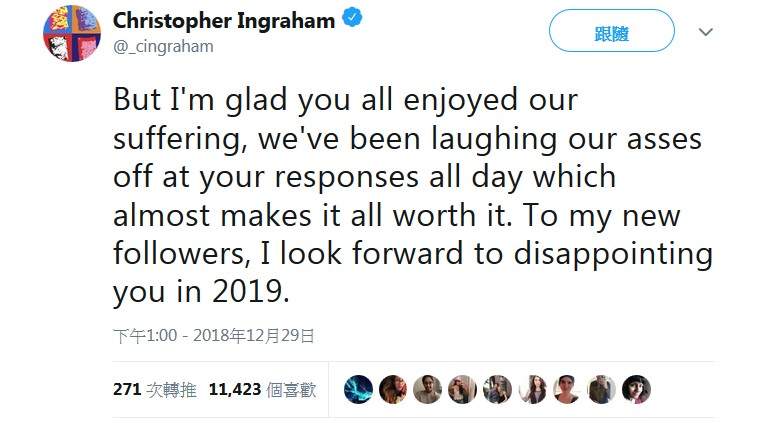
Task: Open the 11,423 個喜歡 likes list
Action: (x=262, y=389)
